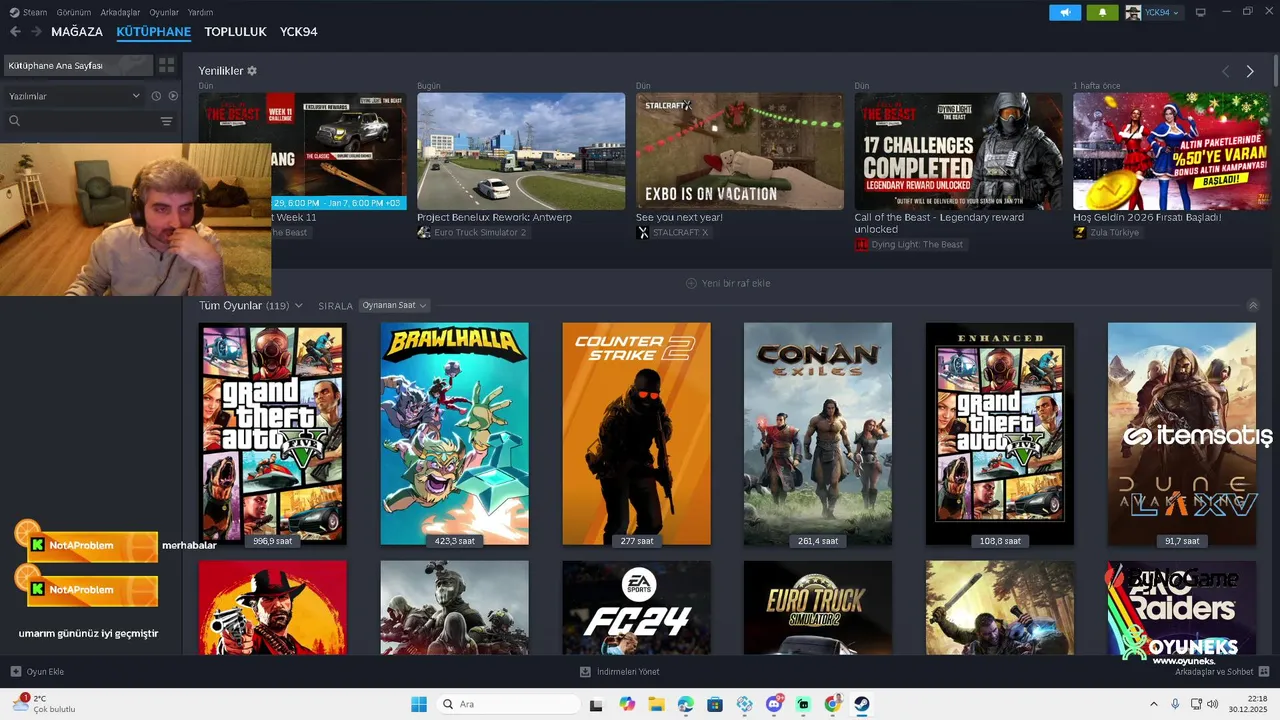Expand the Yazılımlar filter dropdown
The image size is (1280, 720).
pyautogui.click(x=74, y=96)
